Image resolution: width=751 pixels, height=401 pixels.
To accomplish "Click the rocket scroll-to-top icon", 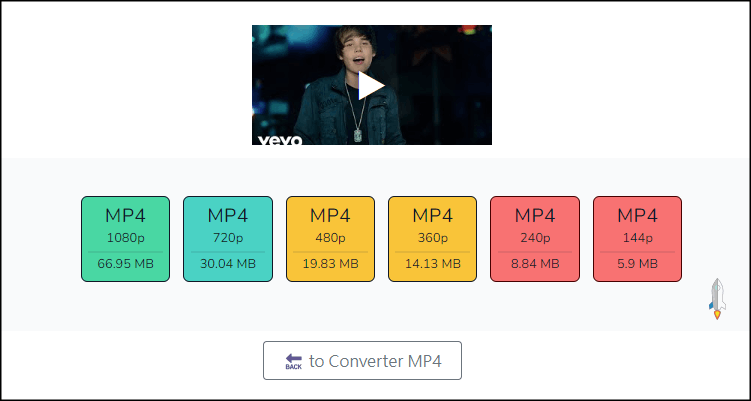I will coord(717,299).
